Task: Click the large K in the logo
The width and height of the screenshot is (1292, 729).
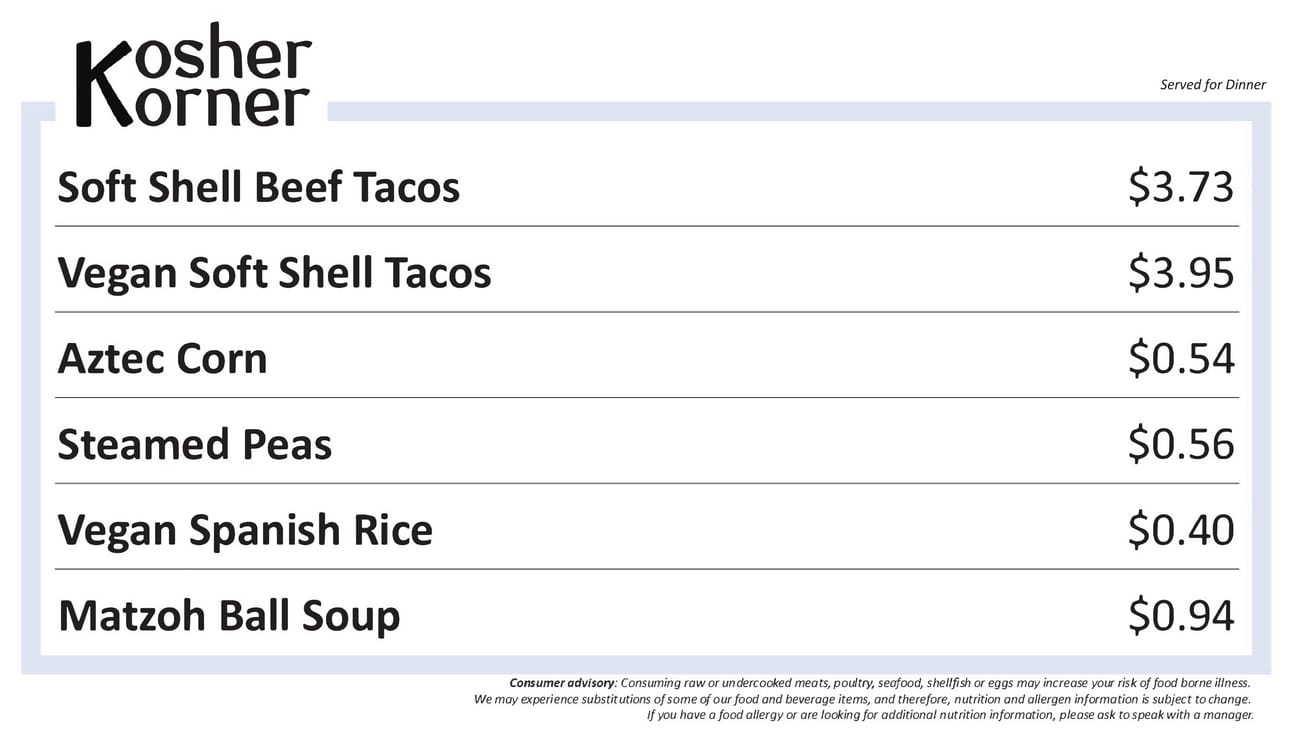Action: coord(106,85)
